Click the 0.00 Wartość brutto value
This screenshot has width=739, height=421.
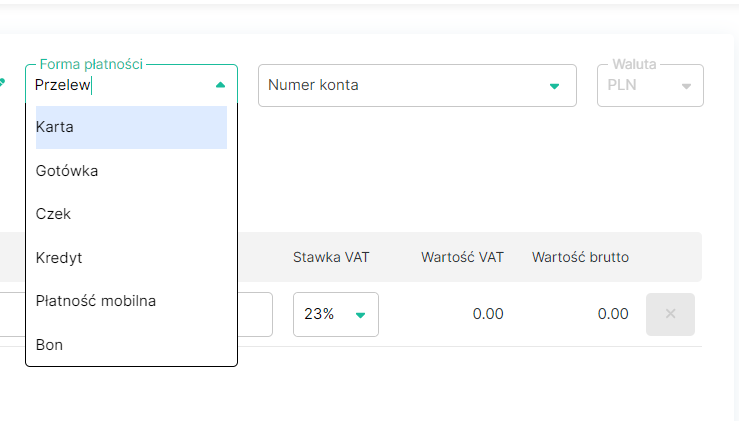[613, 314]
